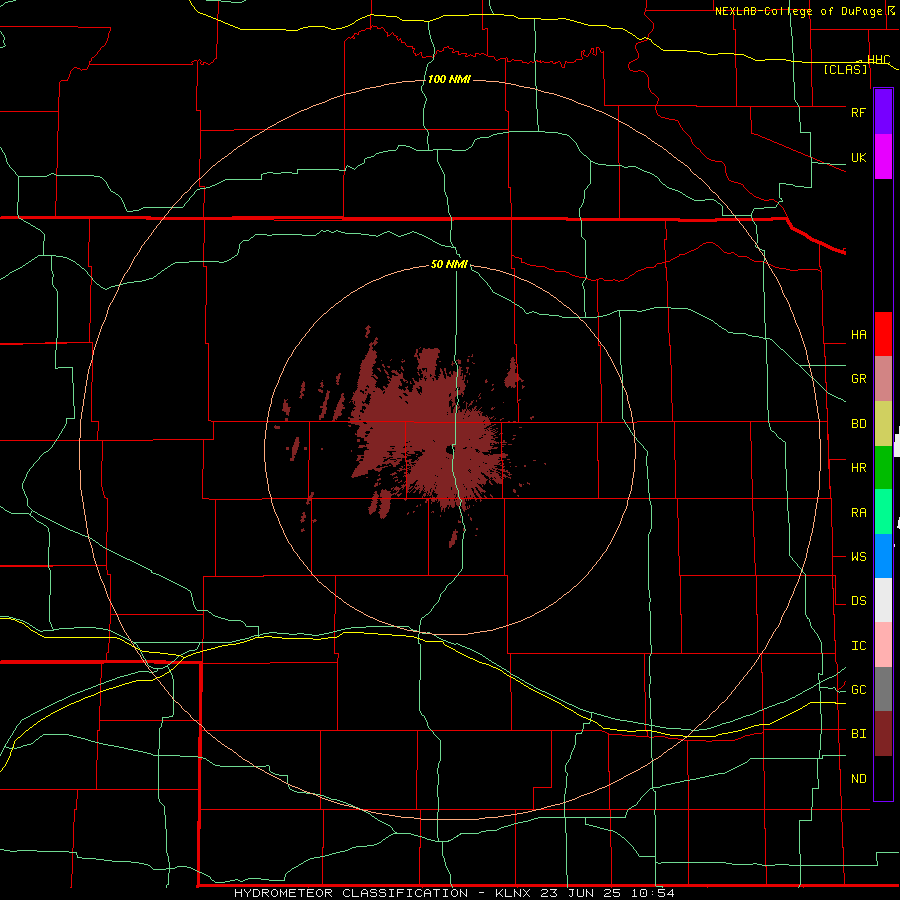Image resolution: width=900 pixels, height=900 pixels.
Task: Click the 'GR' legend label
Action: pyautogui.click(x=858, y=379)
